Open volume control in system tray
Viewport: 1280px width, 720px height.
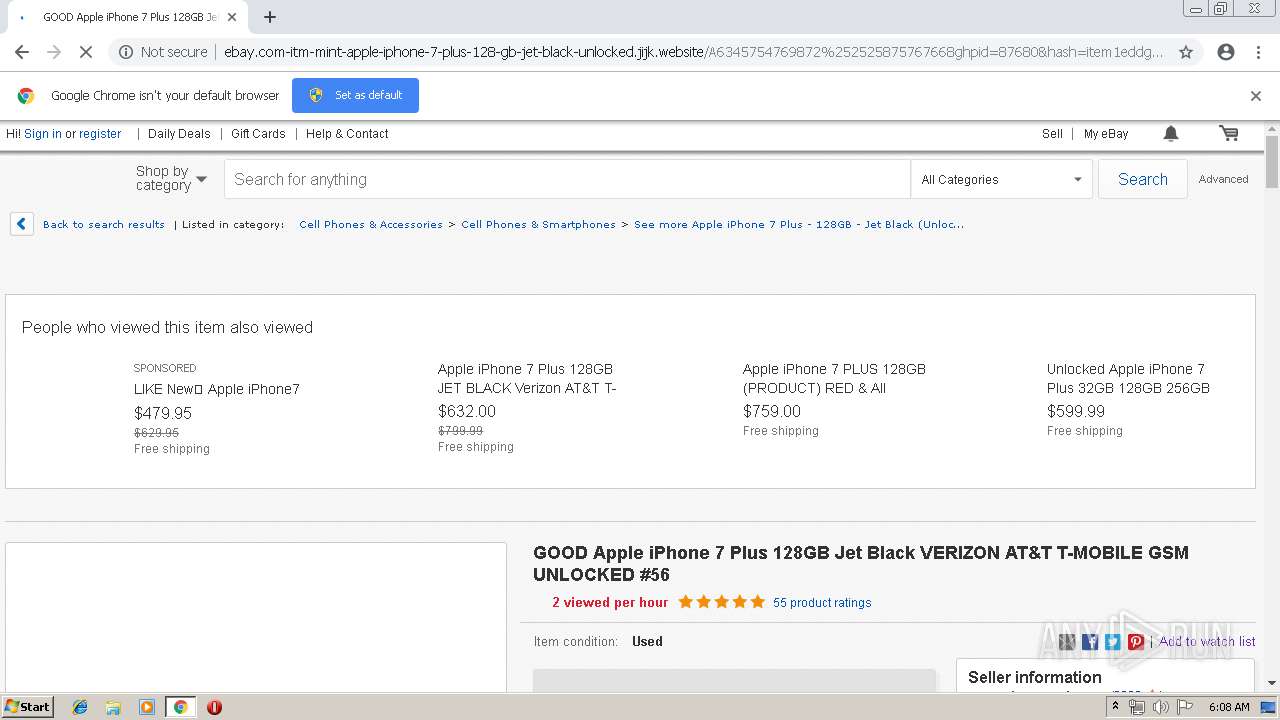coord(1160,707)
